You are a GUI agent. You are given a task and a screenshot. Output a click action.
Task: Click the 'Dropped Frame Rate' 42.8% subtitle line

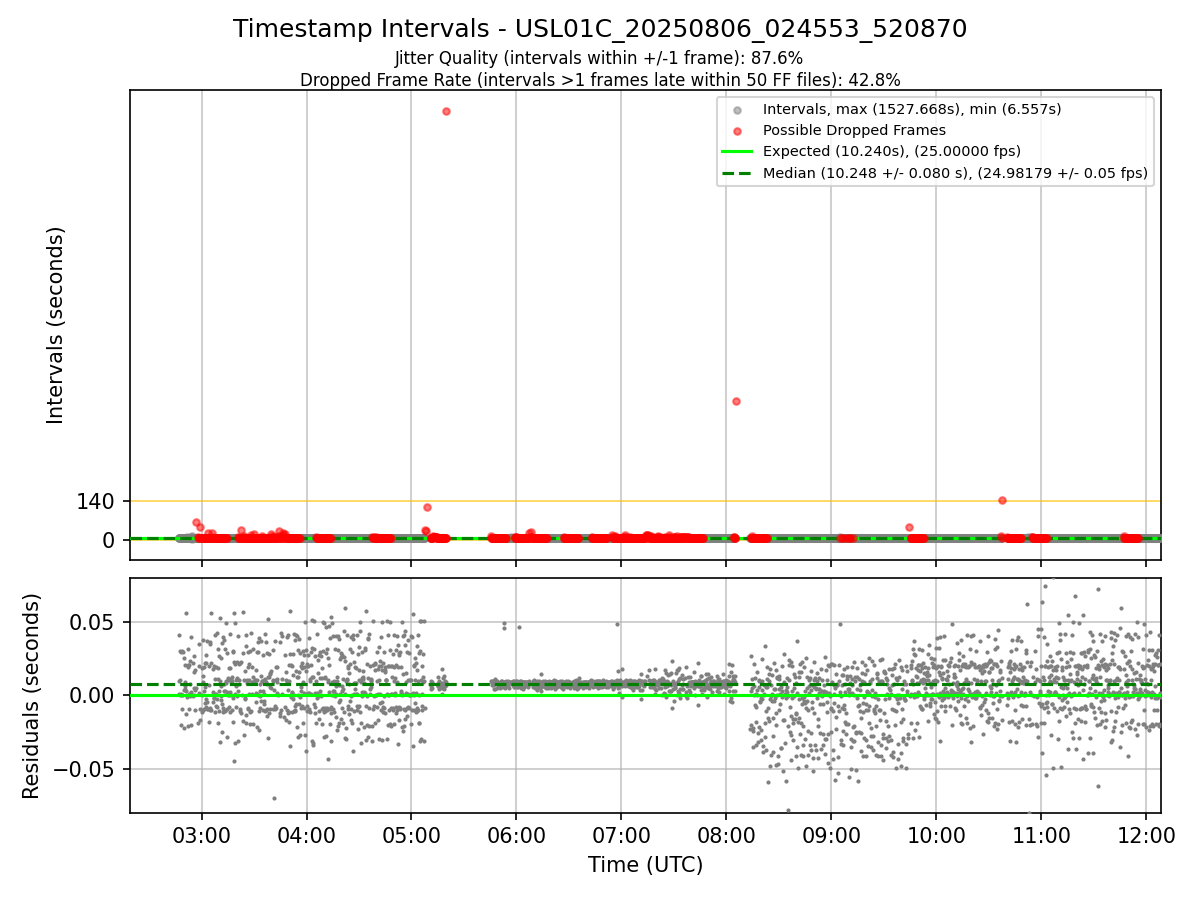click(600, 80)
